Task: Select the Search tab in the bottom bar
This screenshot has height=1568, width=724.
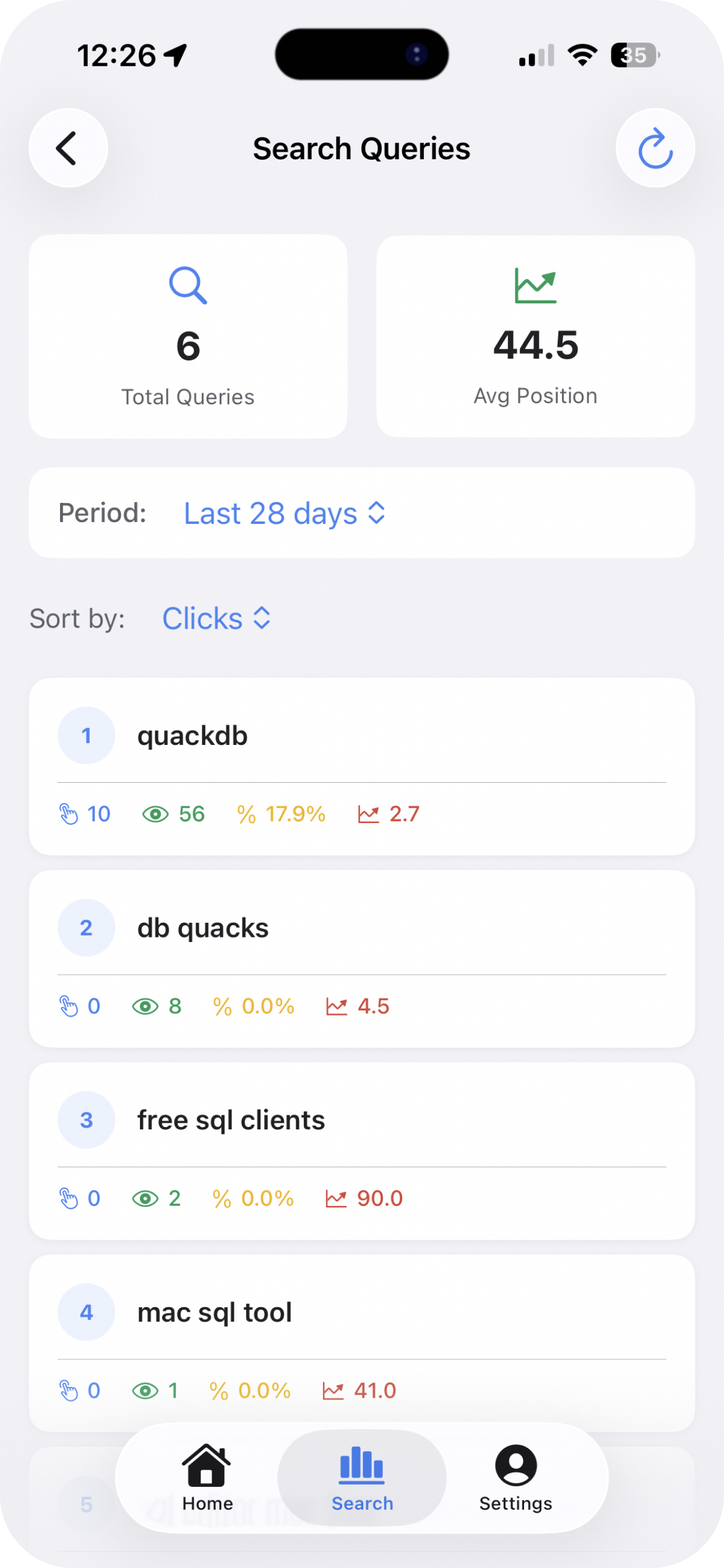Action: click(x=362, y=1478)
